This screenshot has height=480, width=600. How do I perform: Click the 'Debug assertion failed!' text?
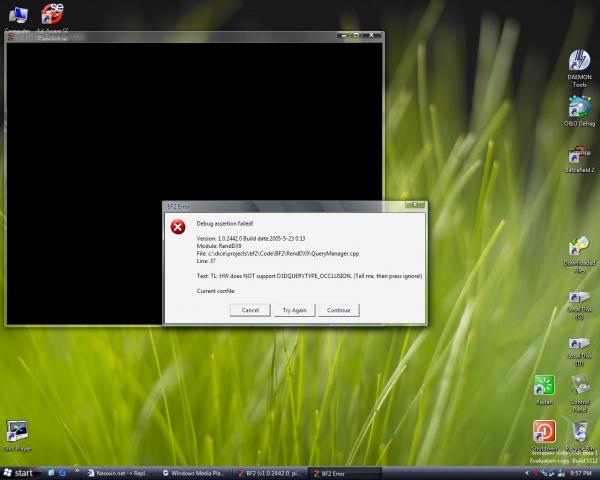pos(225,224)
